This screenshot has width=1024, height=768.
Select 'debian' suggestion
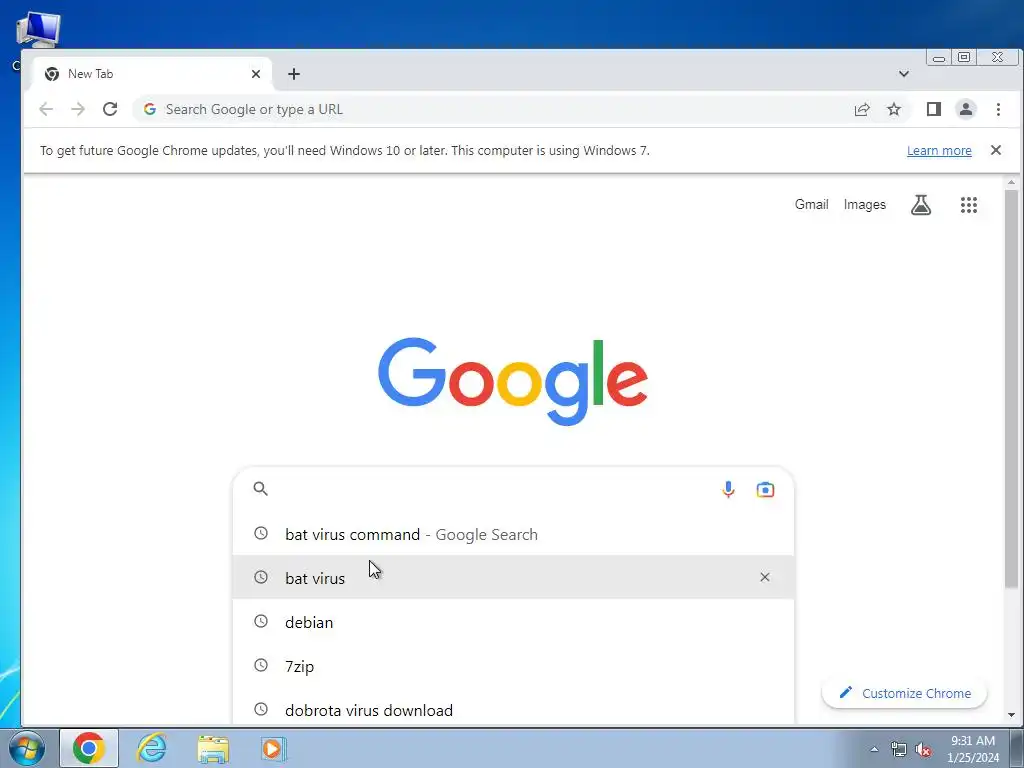(x=513, y=622)
